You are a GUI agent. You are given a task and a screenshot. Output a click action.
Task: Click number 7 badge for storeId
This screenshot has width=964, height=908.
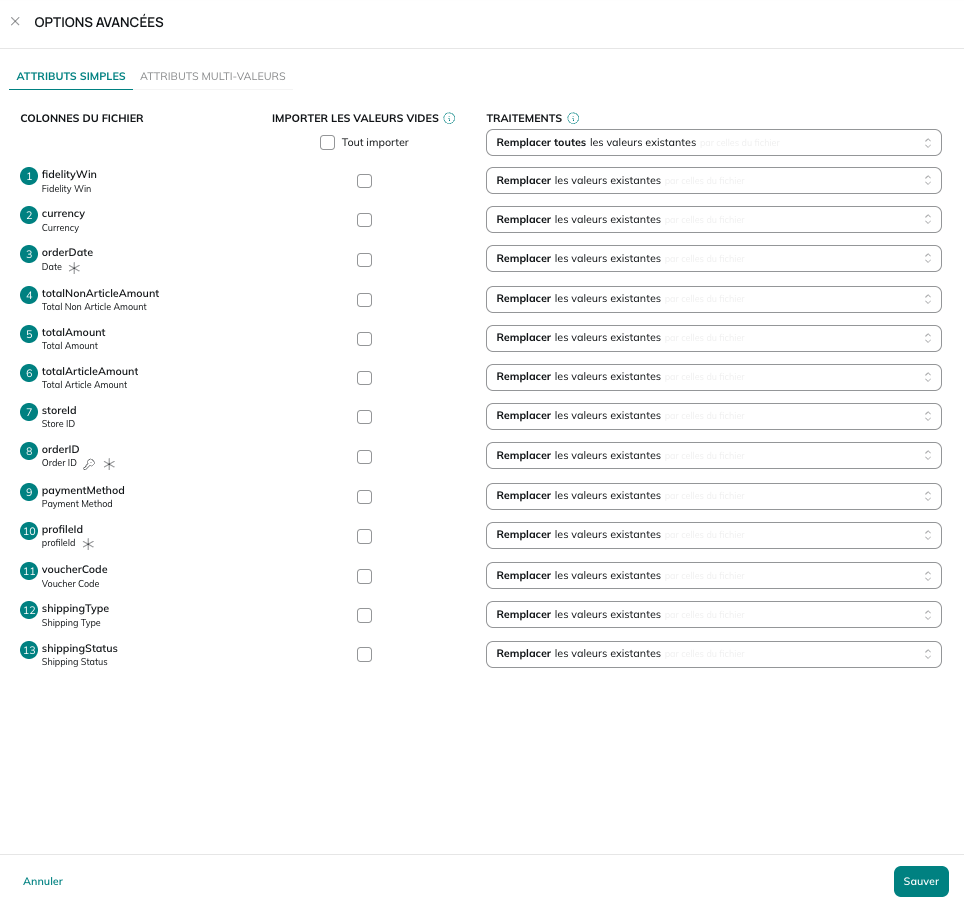coord(29,412)
